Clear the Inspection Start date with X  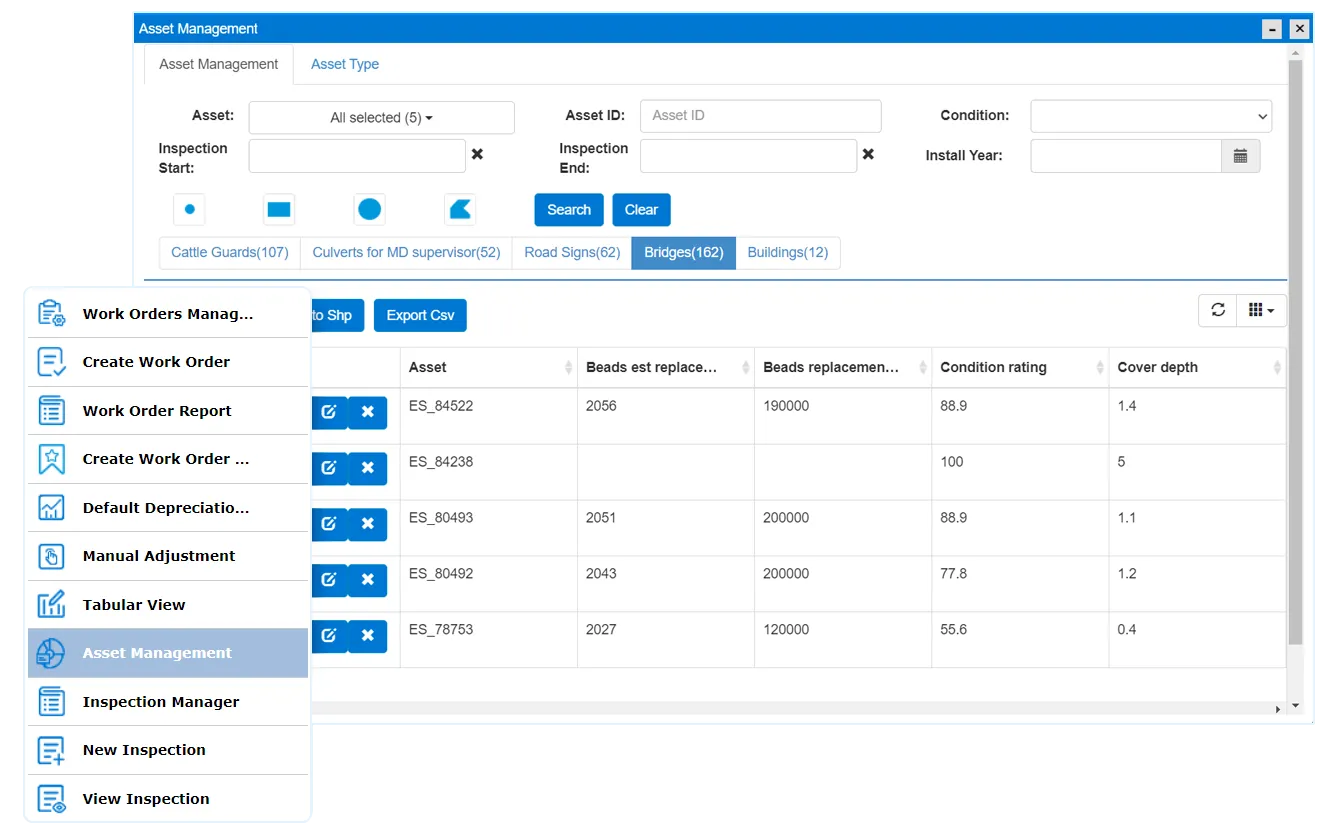[x=477, y=155]
